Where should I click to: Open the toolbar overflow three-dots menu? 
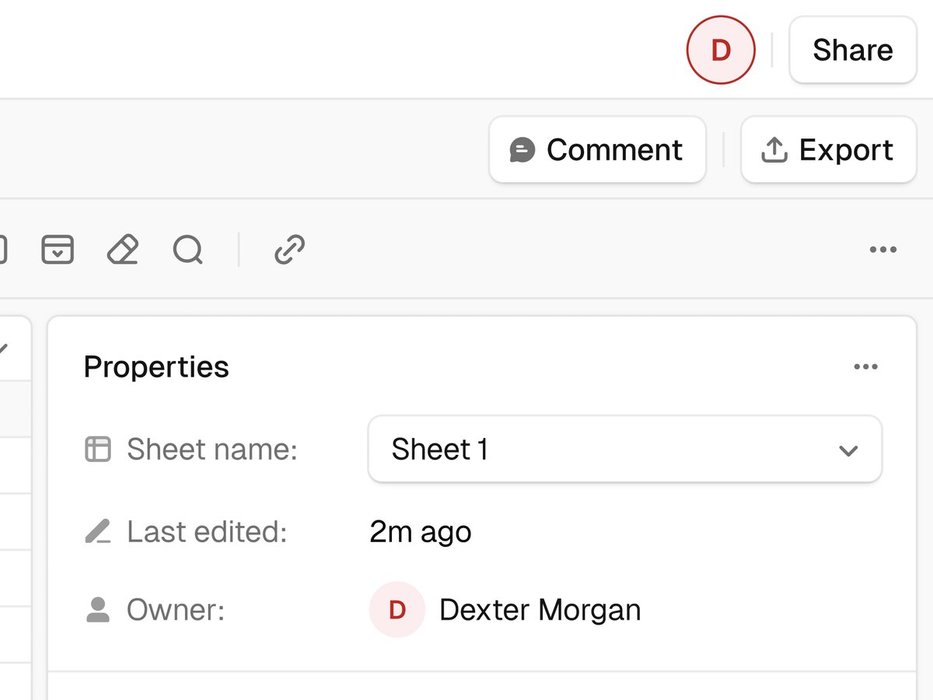pos(883,249)
